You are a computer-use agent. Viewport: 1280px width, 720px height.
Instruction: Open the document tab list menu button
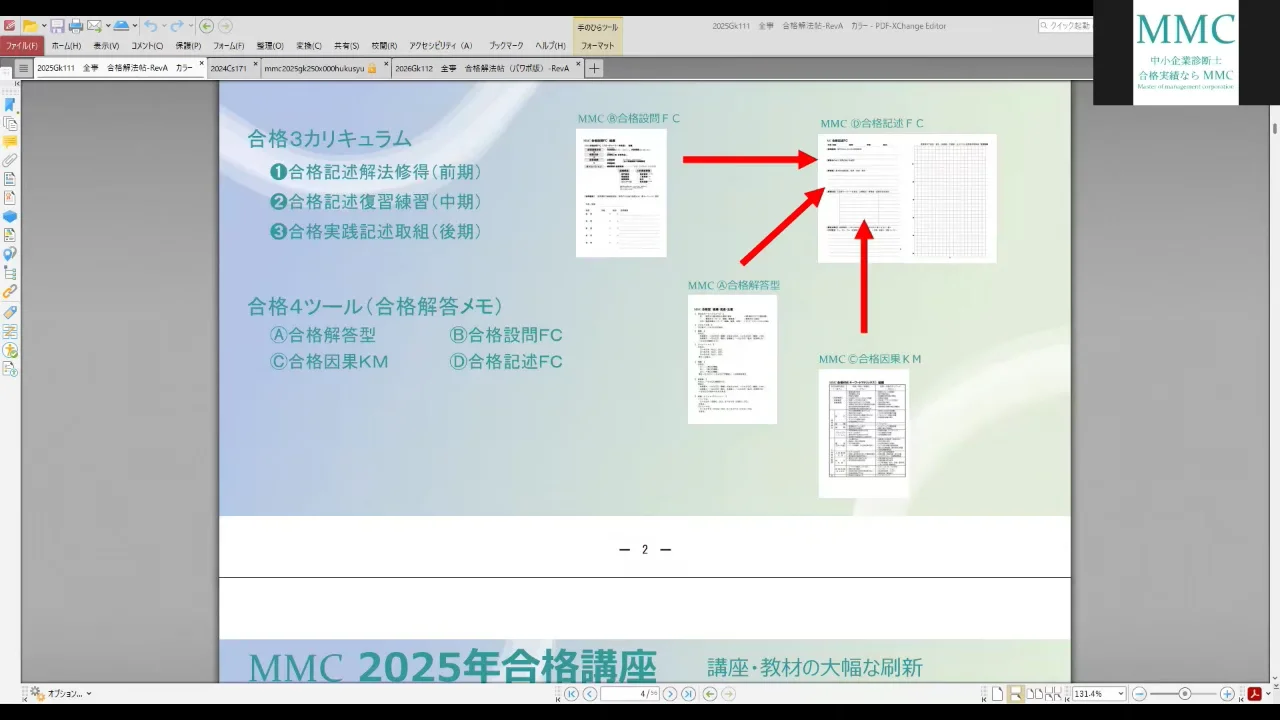pos(24,68)
